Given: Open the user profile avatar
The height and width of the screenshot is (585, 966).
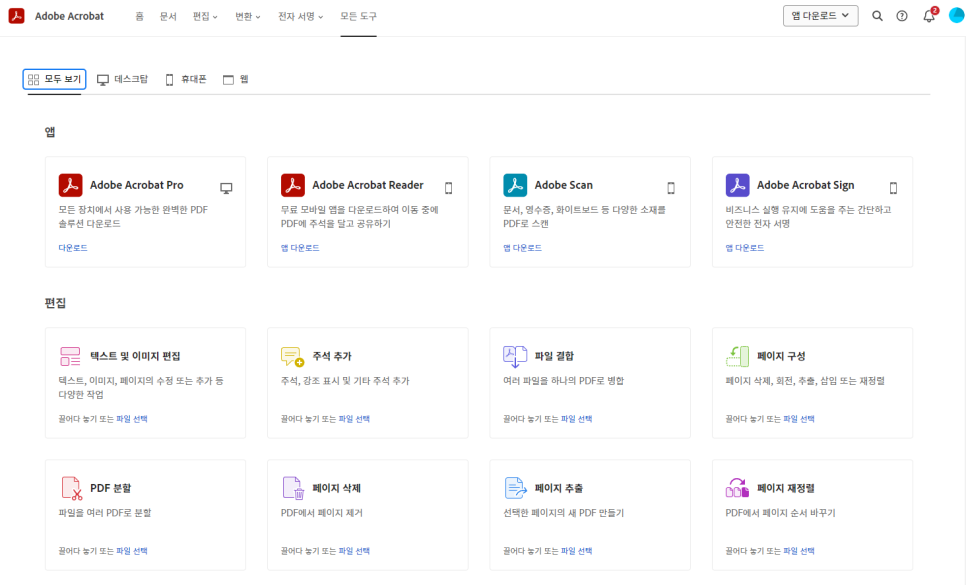Looking at the screenshot, I should (957, 15).
